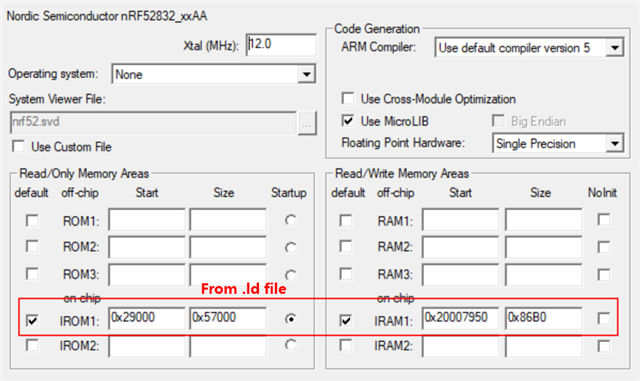
Task: Check the RAM1 default checkbox
Action: pos(346,221)
